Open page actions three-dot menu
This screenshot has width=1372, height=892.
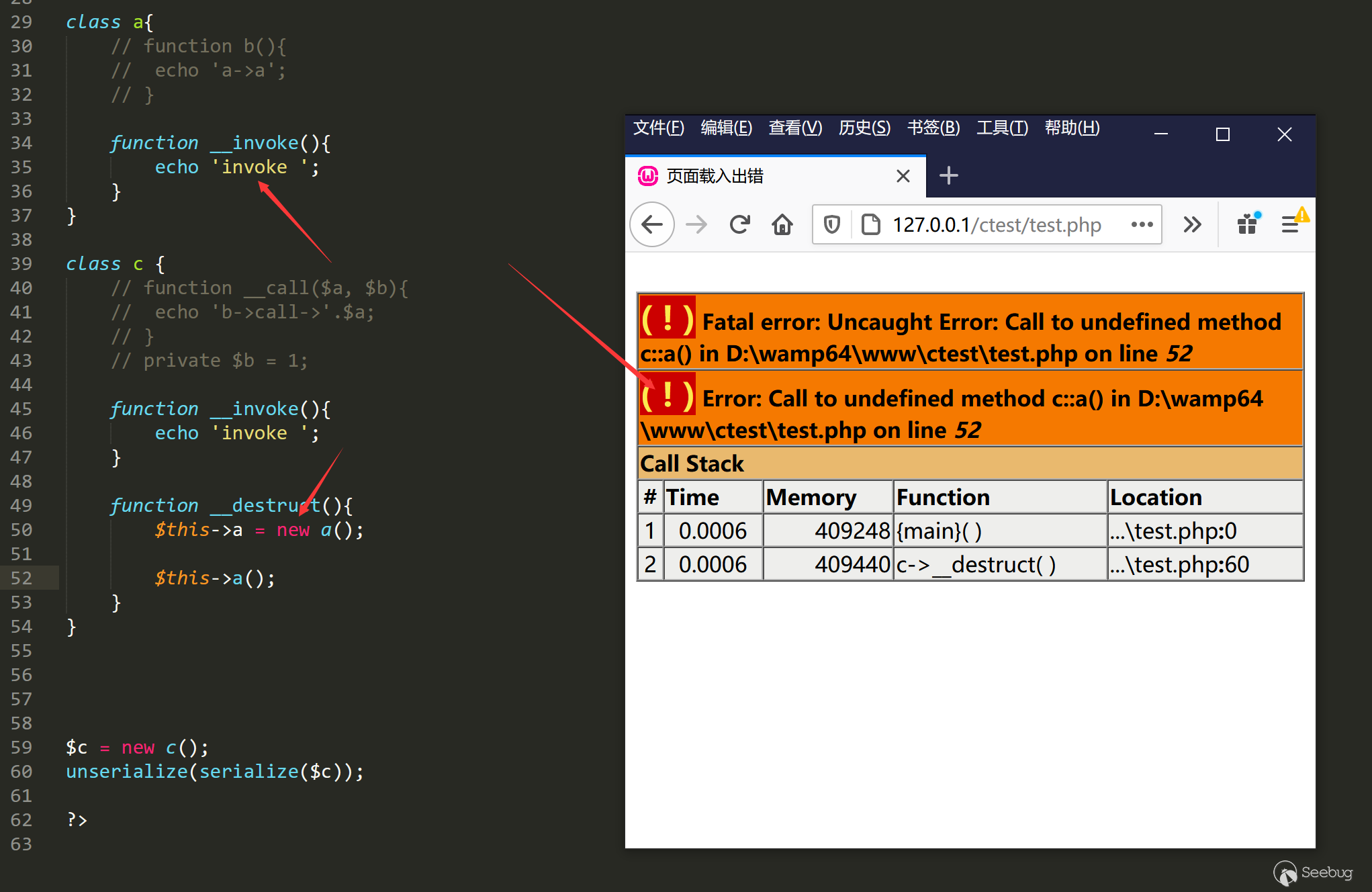[x=1142, y=224]
